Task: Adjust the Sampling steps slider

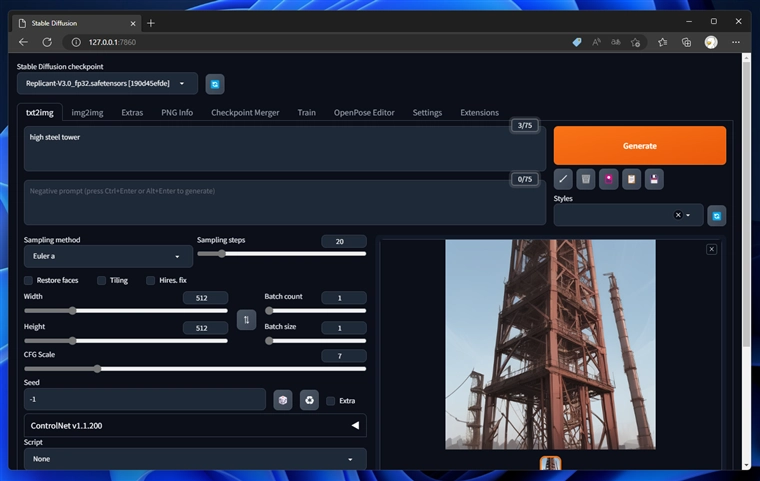Action: point(282,254)
